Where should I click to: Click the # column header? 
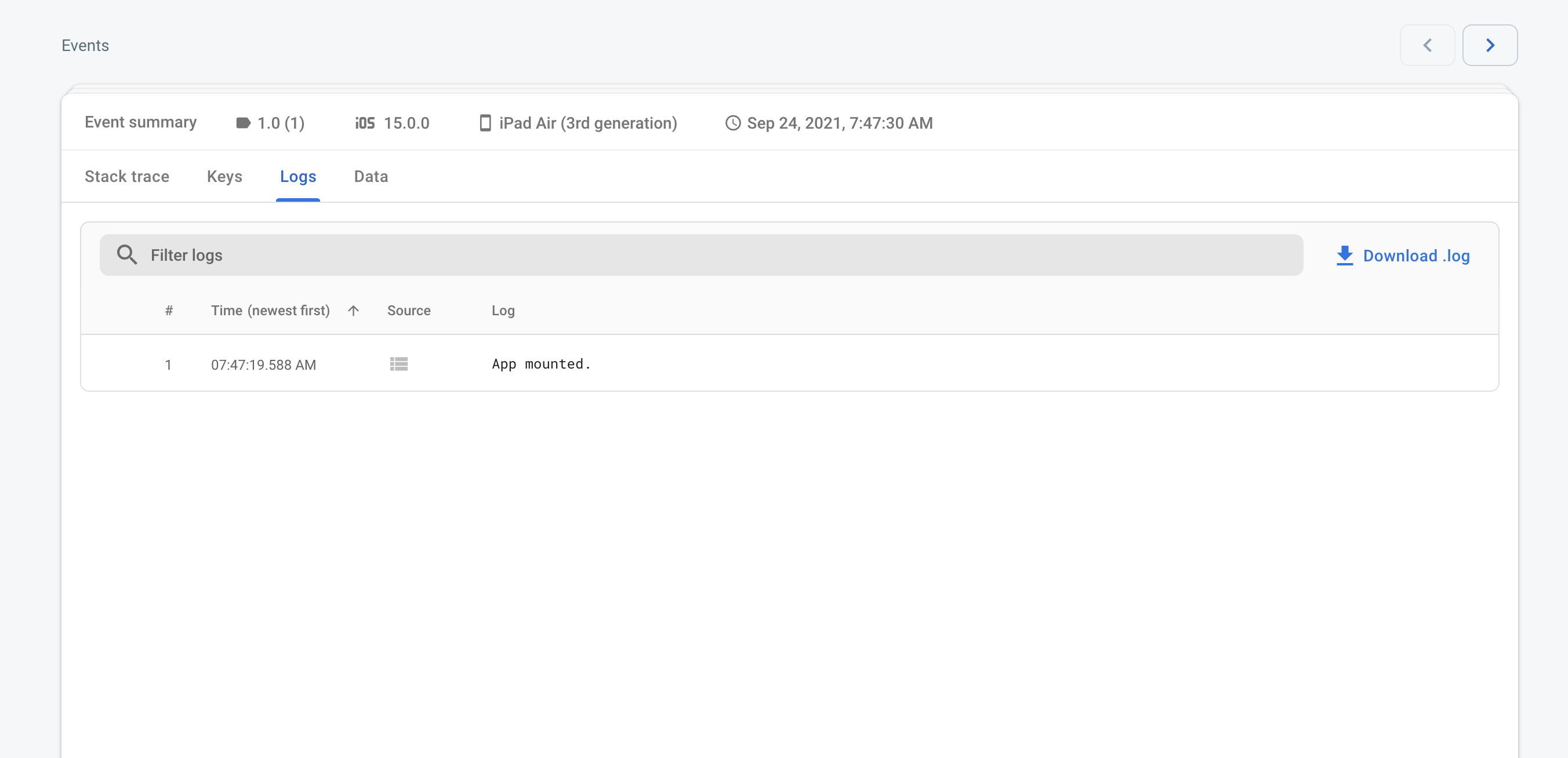169,311
